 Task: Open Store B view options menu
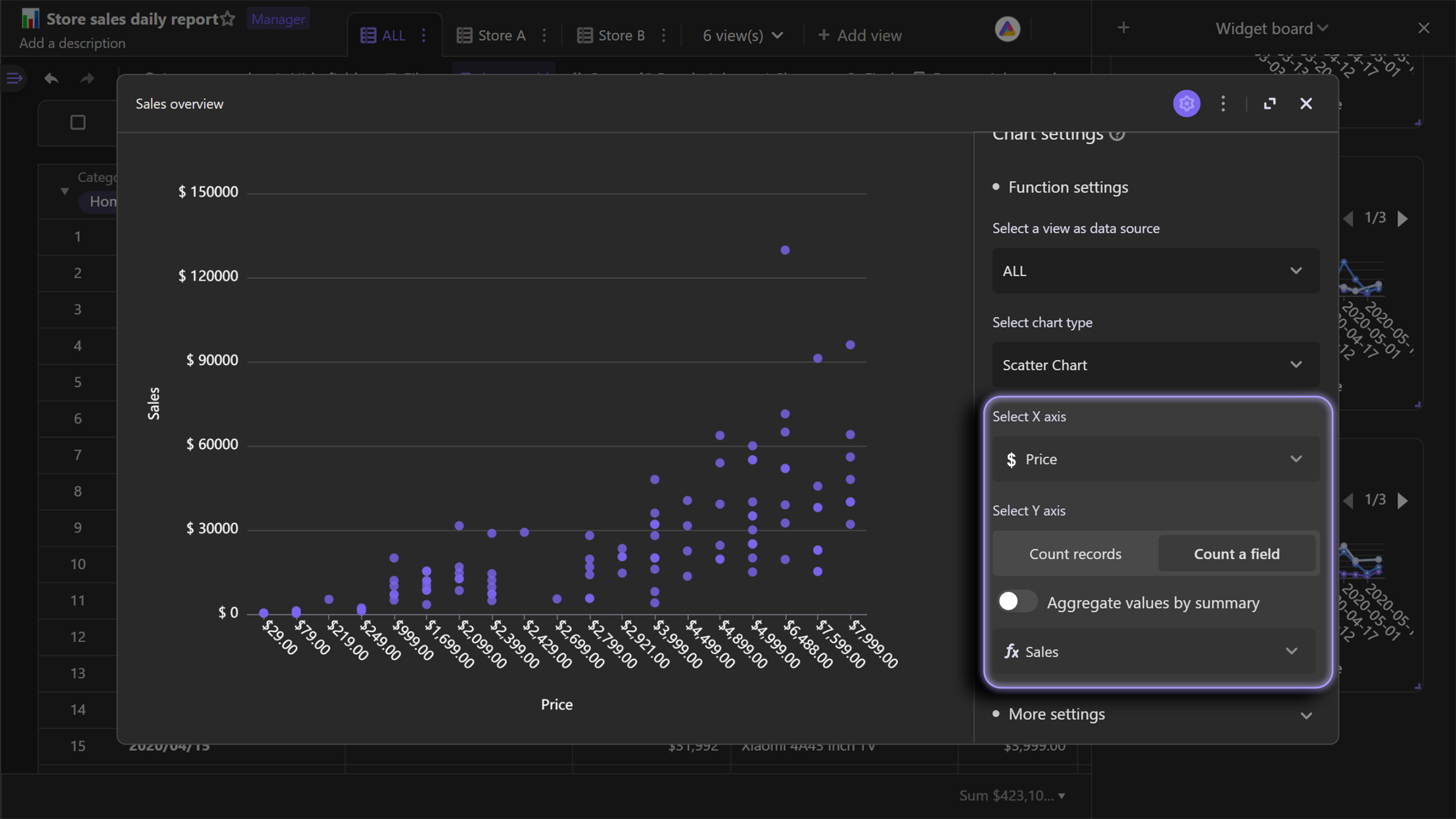[664, 35]
